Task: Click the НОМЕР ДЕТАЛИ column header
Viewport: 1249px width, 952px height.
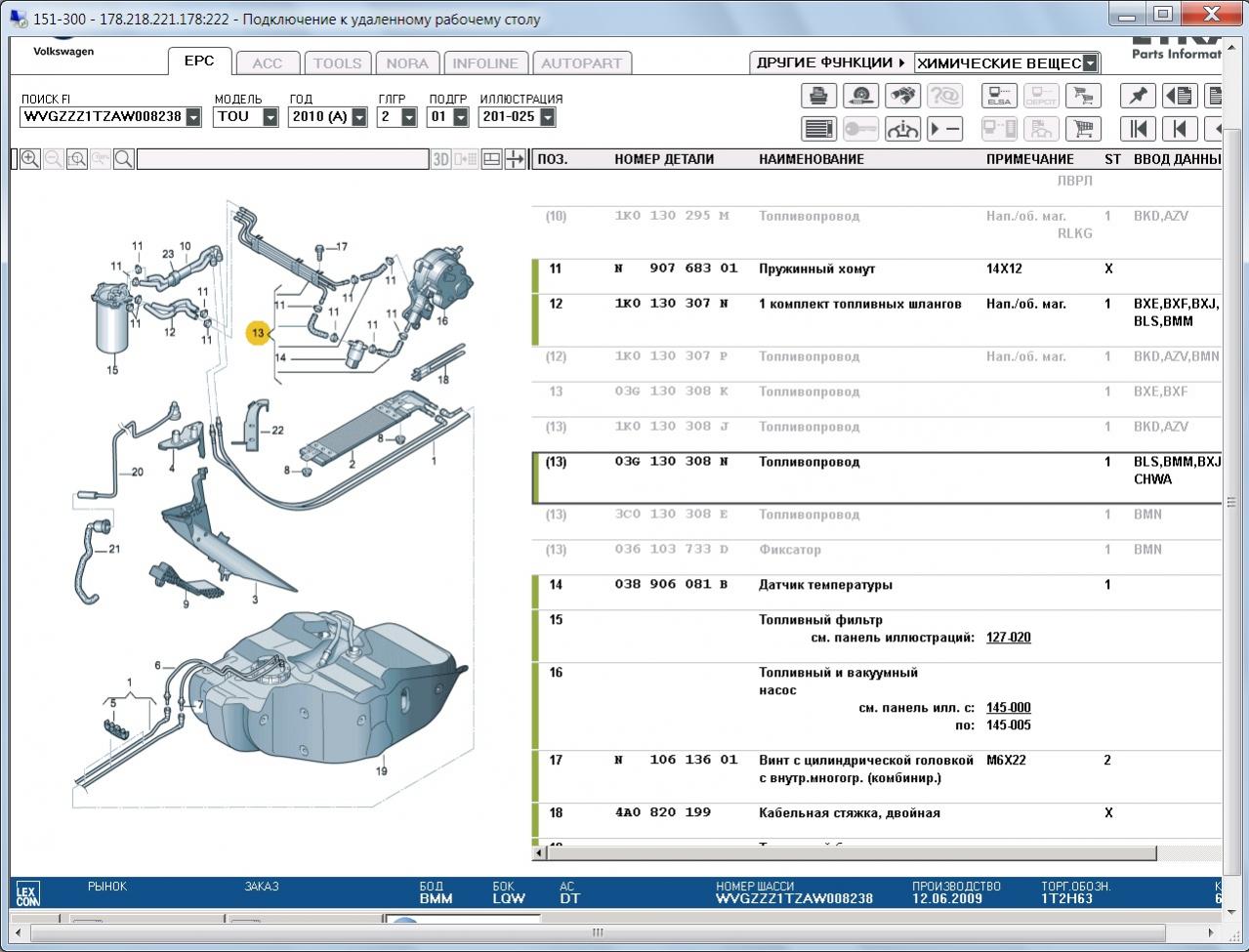Action: click(x=664, y=159)
